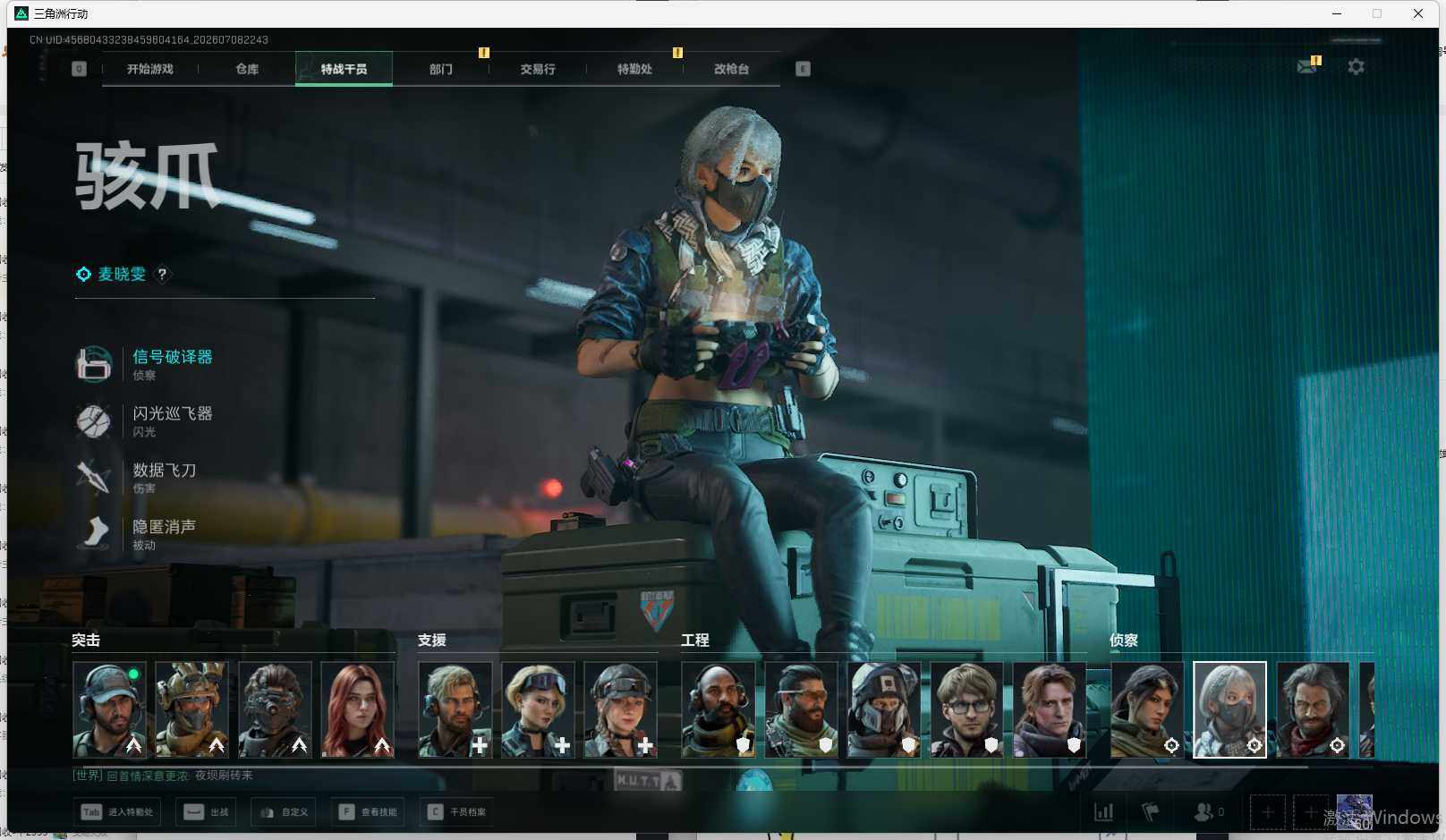This screenshot has height=840, width=1446.
Task: Select the 隐匿消声 passive skill icon
Action: point(94,533)
